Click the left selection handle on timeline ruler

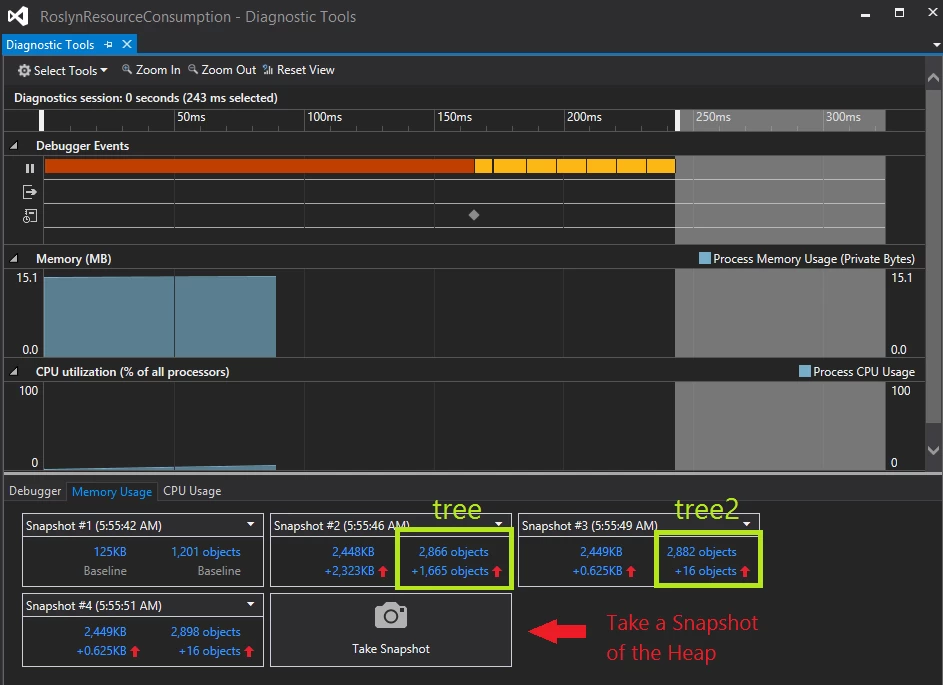(41, 120)
